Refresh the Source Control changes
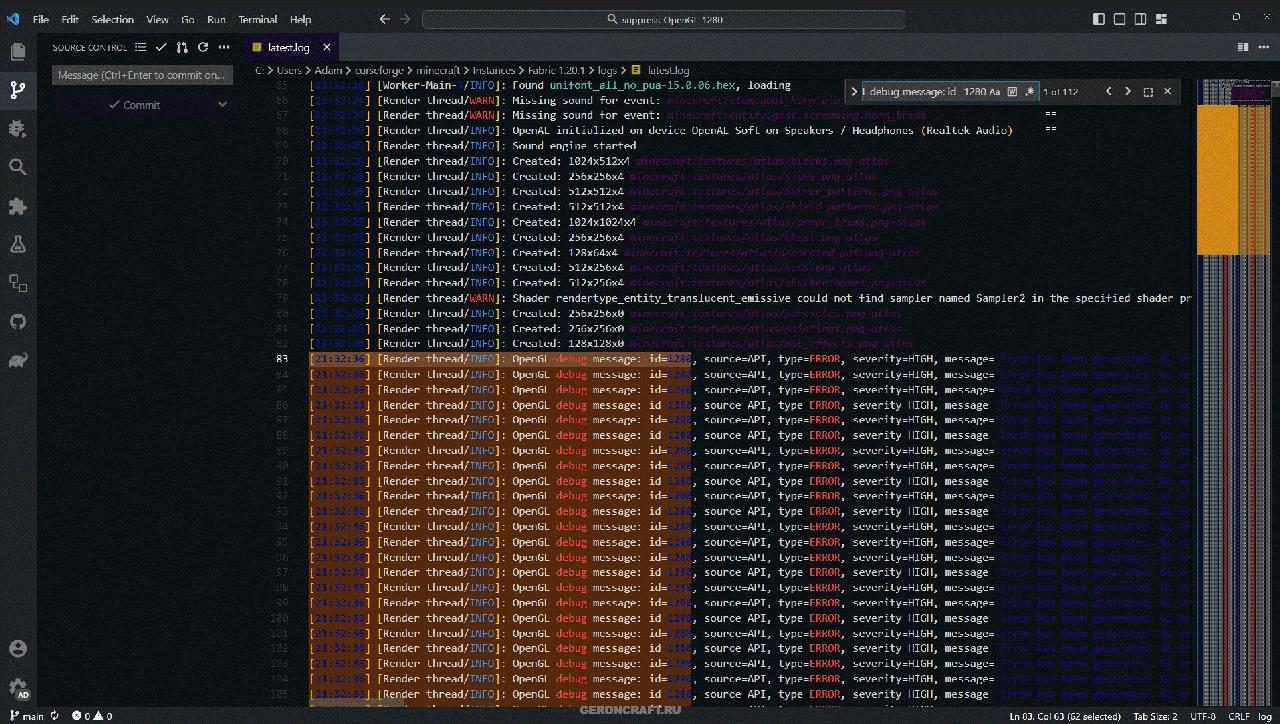 (203, 47)
